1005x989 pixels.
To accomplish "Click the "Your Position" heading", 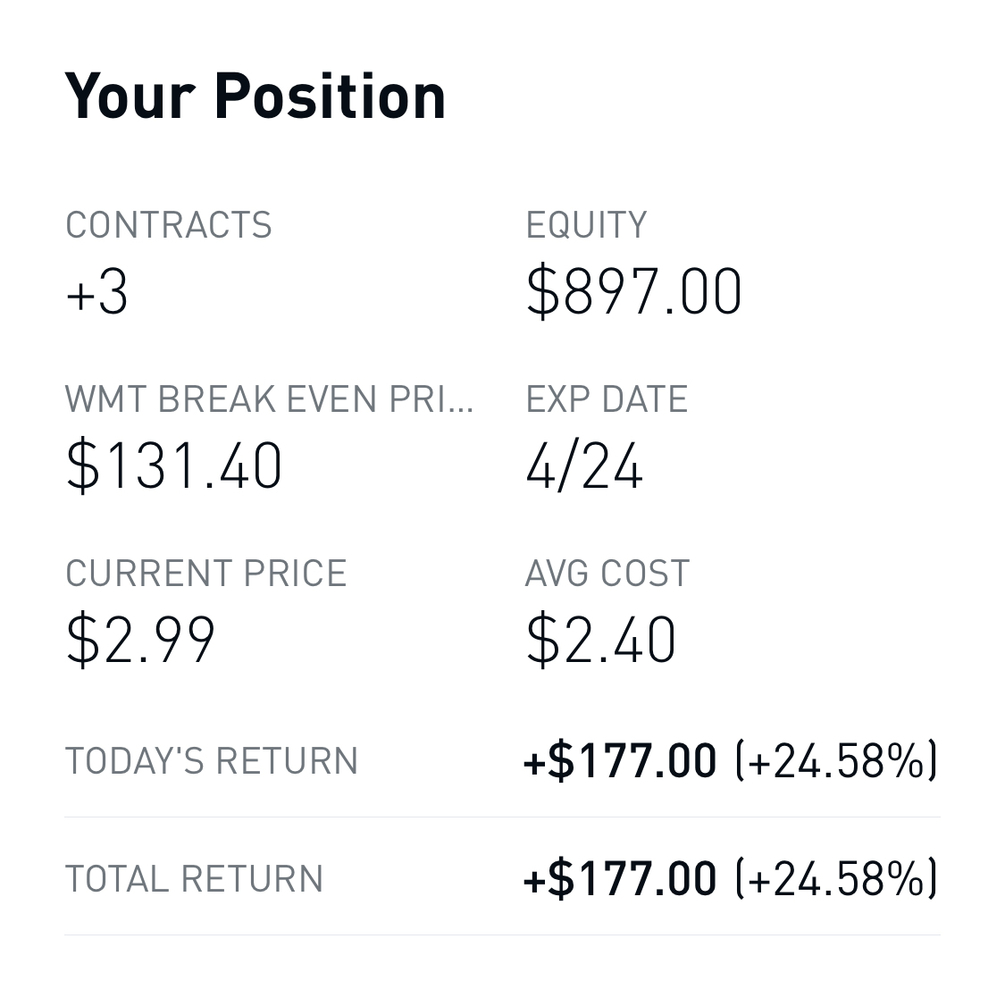I will pos(255,97).
